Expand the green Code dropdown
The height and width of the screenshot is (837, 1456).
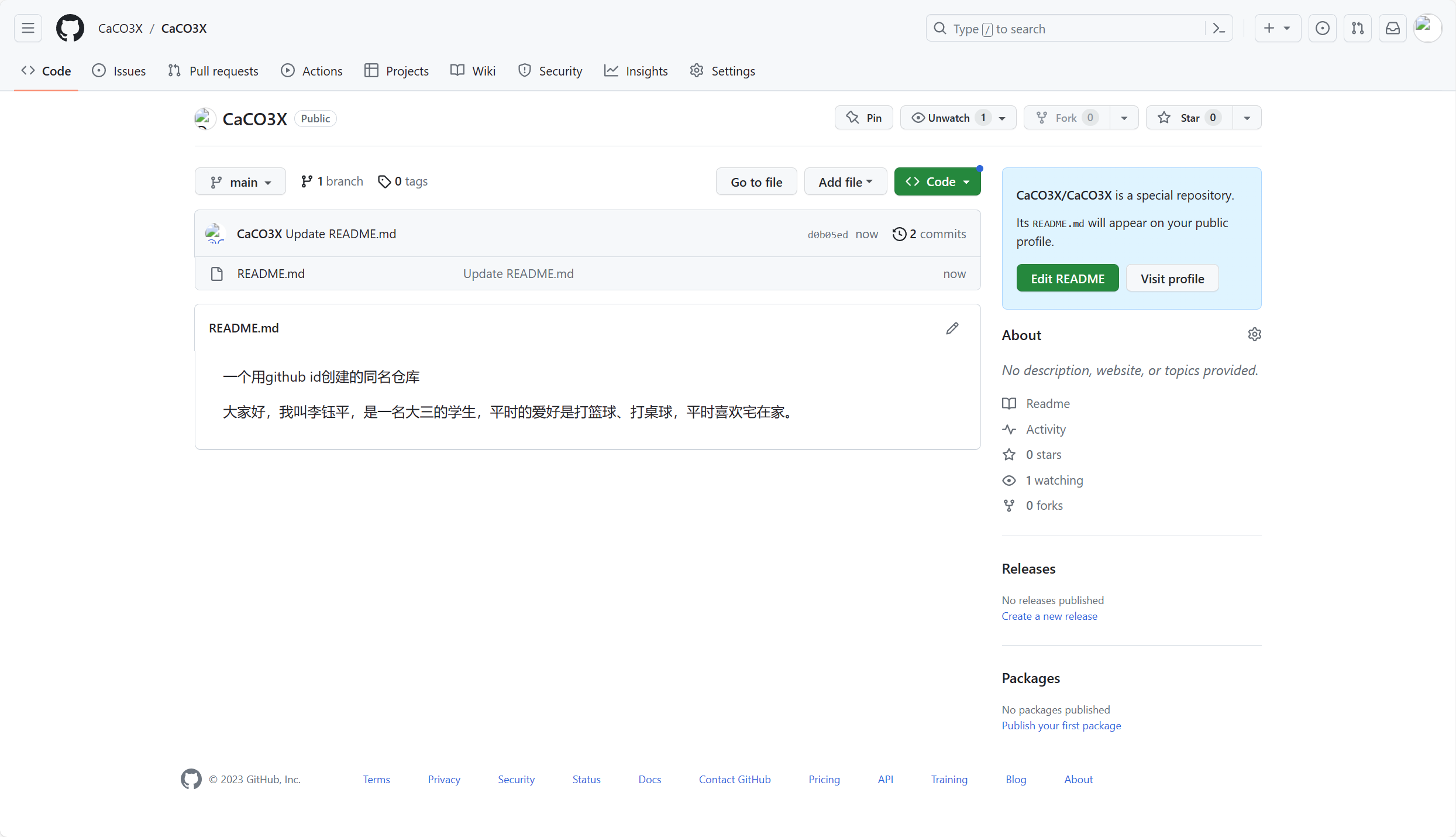coord(965,181)
